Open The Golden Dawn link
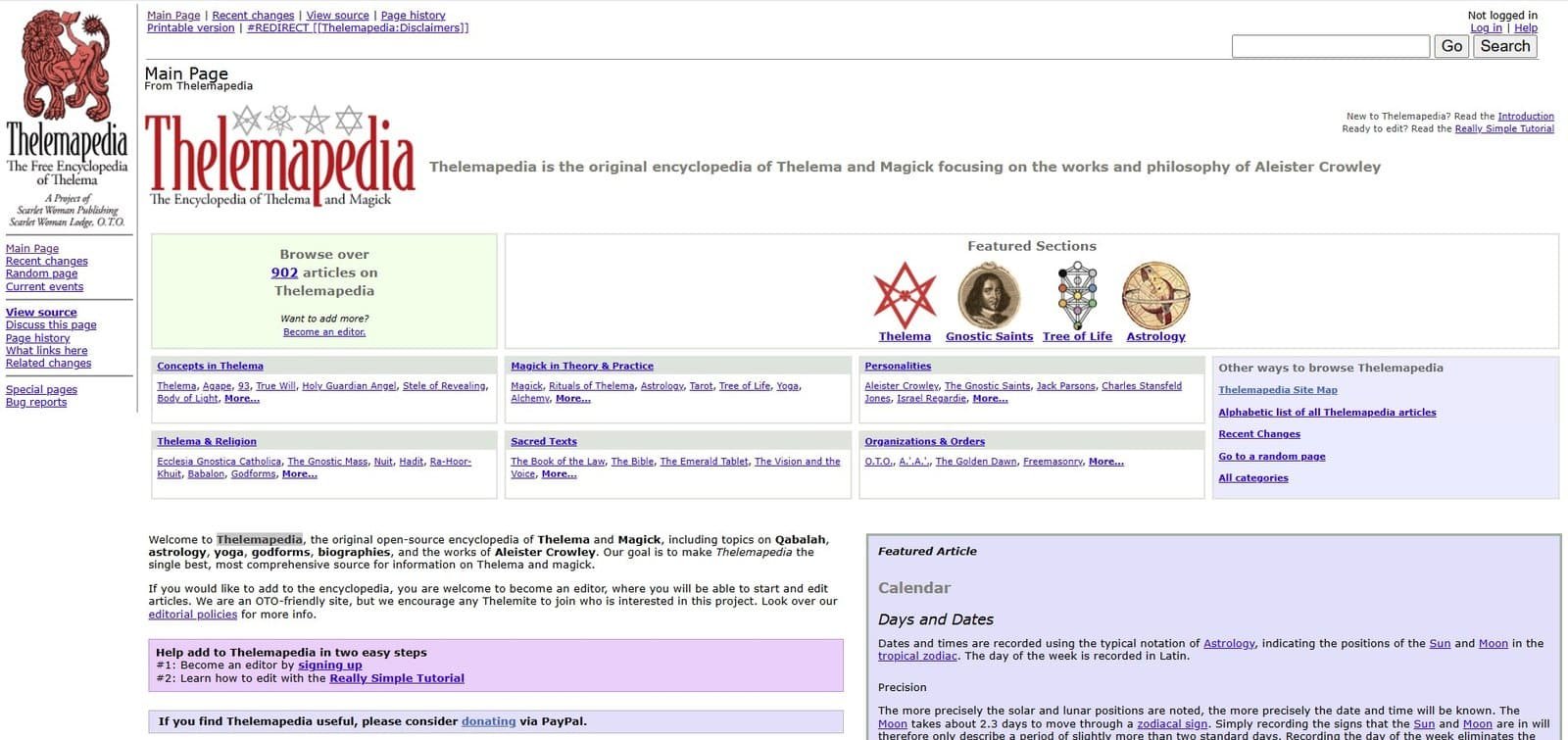 (976, 462)
